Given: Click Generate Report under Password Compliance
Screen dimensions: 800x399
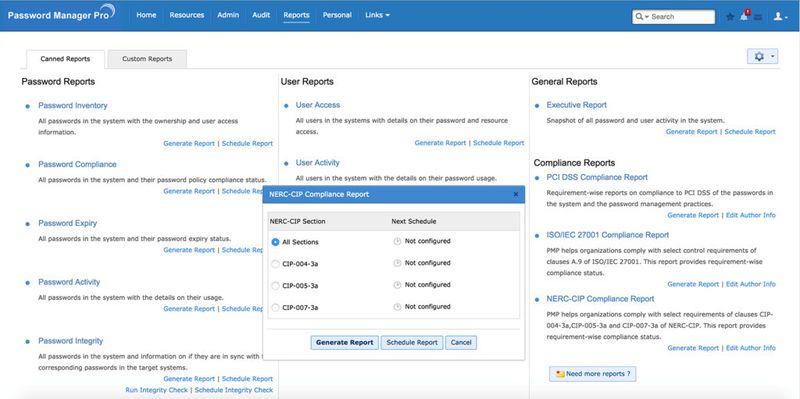Looking at the screenshot, I should [189, 191].
